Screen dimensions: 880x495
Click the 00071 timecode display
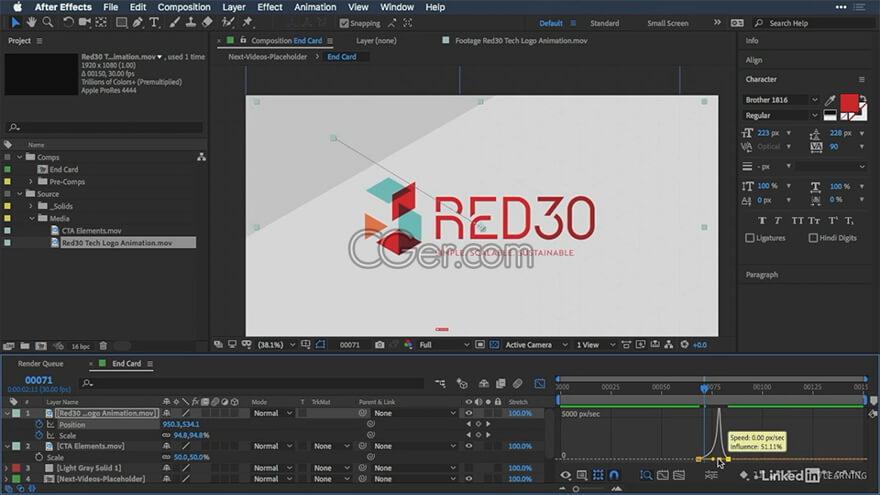click(39, 380)
